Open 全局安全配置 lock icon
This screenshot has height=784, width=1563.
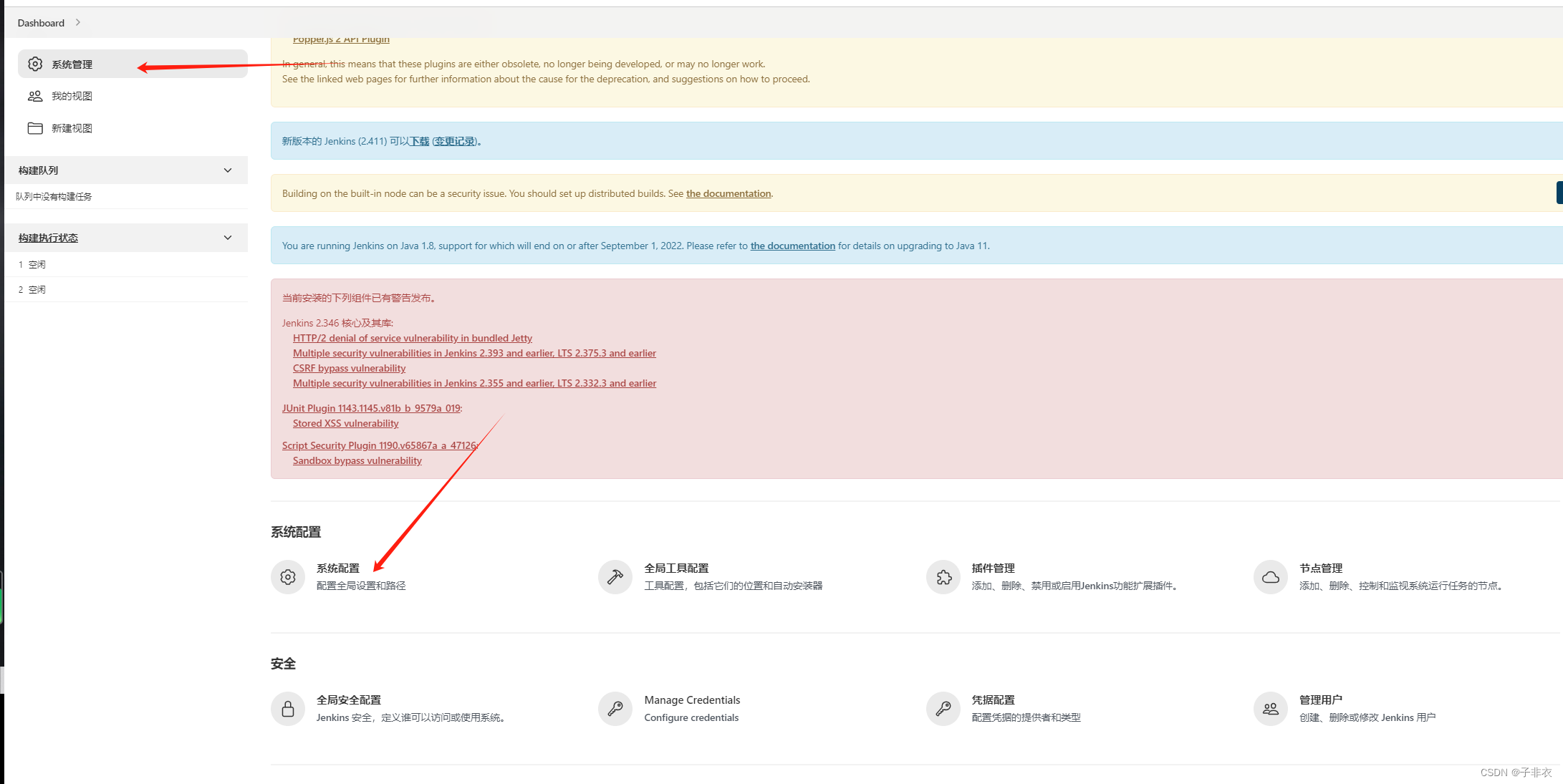pyautogui.click(x=288, y=709)
